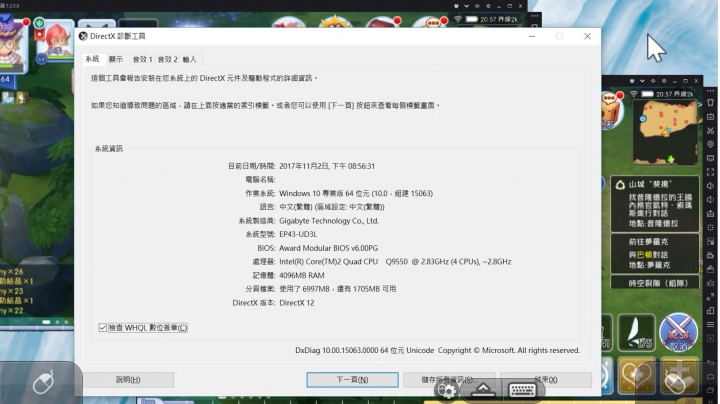Click the 下一頁(N) button
Image resolution: width=720 pixels, height=404 pixels.
(352, 380)
